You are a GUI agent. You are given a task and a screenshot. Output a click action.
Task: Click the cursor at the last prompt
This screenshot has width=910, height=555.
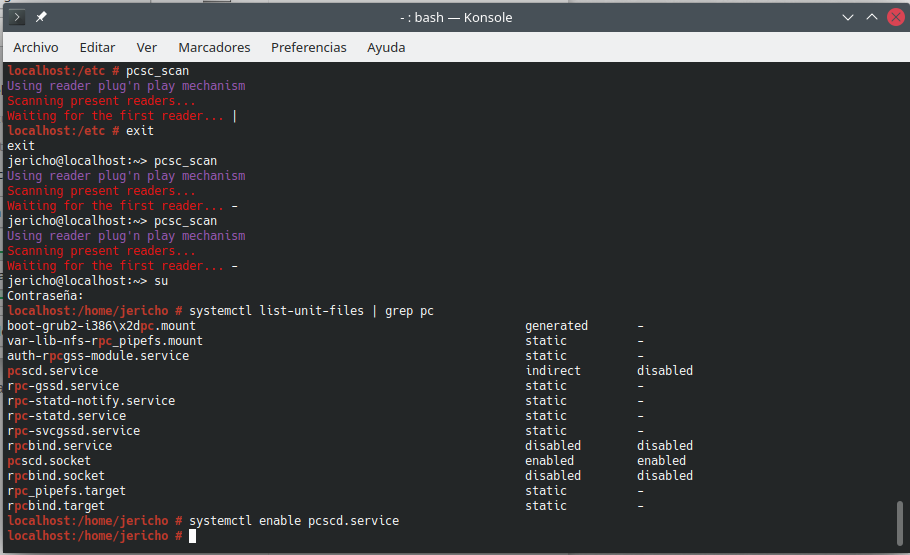pos(193,537)
